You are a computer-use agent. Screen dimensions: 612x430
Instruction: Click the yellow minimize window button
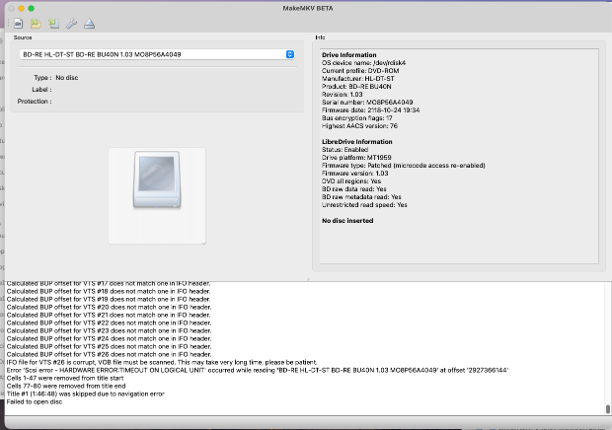coord(20,7)
